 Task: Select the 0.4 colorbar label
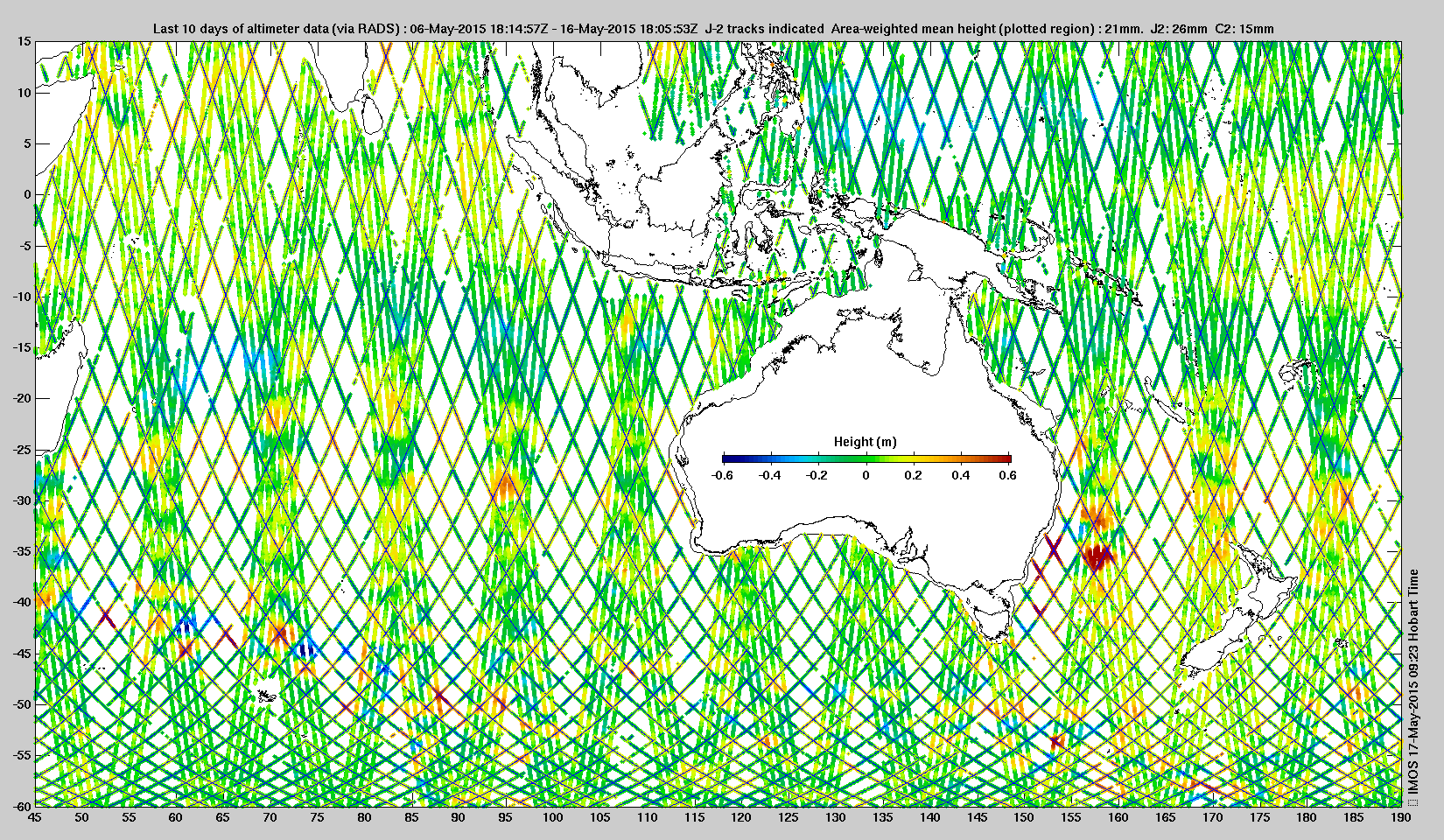(960, 475)
